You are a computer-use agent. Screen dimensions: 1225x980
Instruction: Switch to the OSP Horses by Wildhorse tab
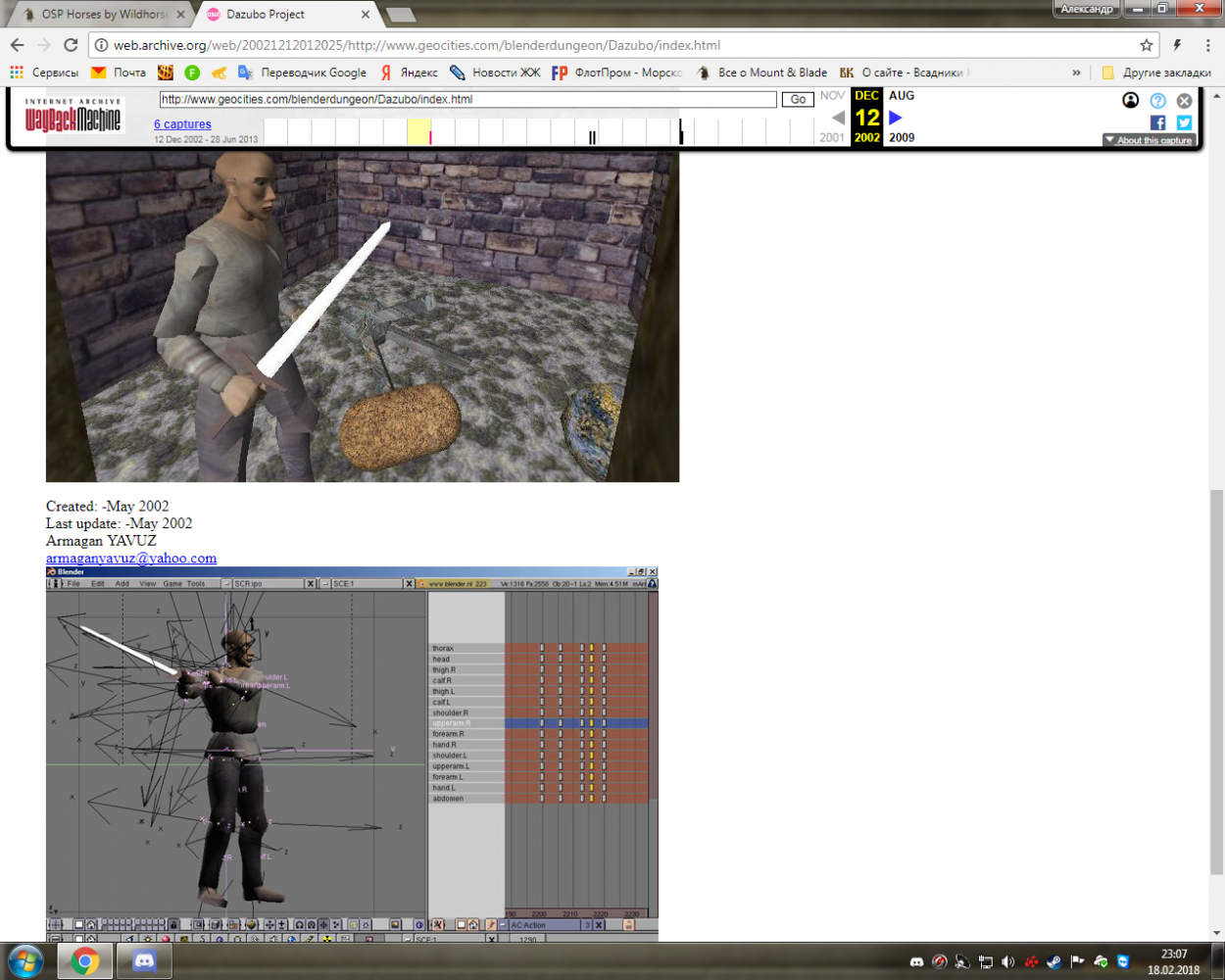coord(103,15)
